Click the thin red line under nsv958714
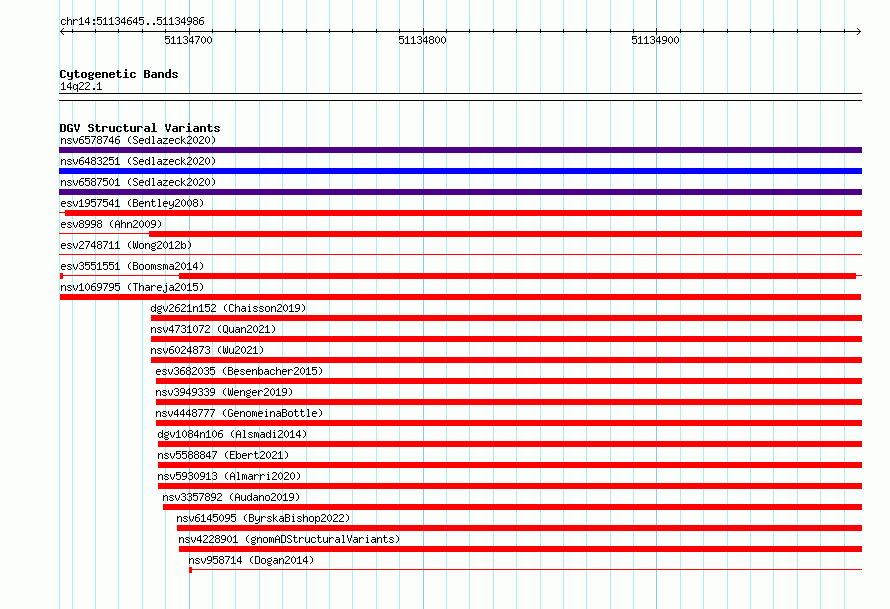 click(526, 569)
